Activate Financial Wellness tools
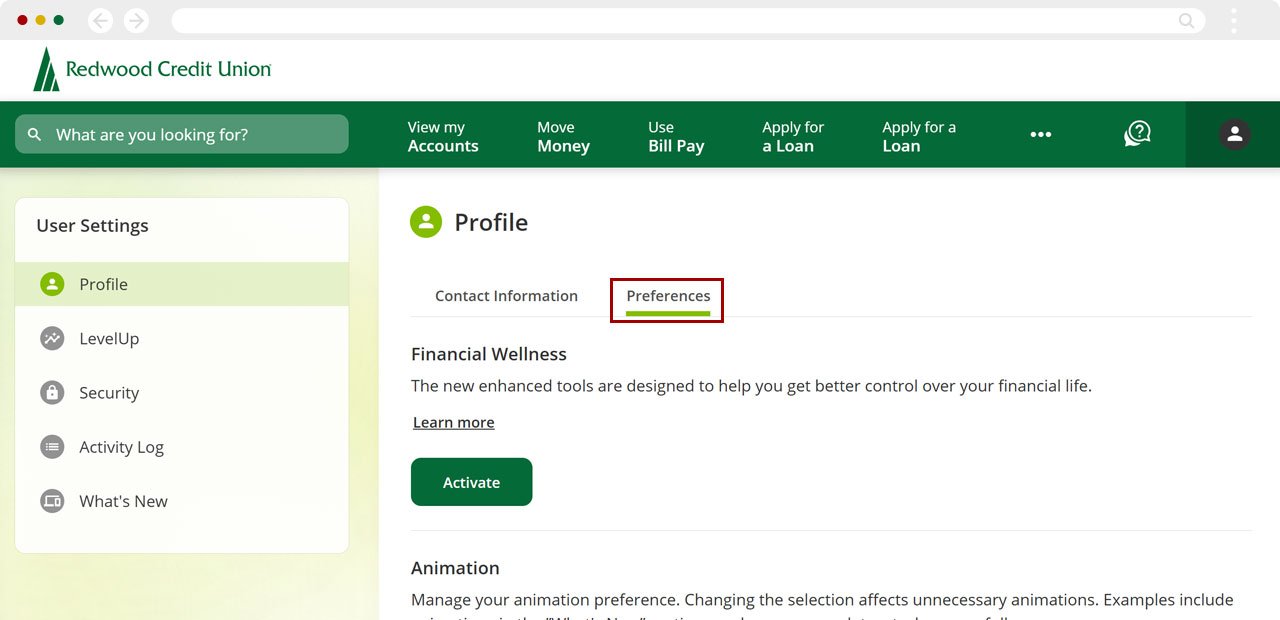The height and width of the screenshot is (620, 1280). (x=471, y=481)
